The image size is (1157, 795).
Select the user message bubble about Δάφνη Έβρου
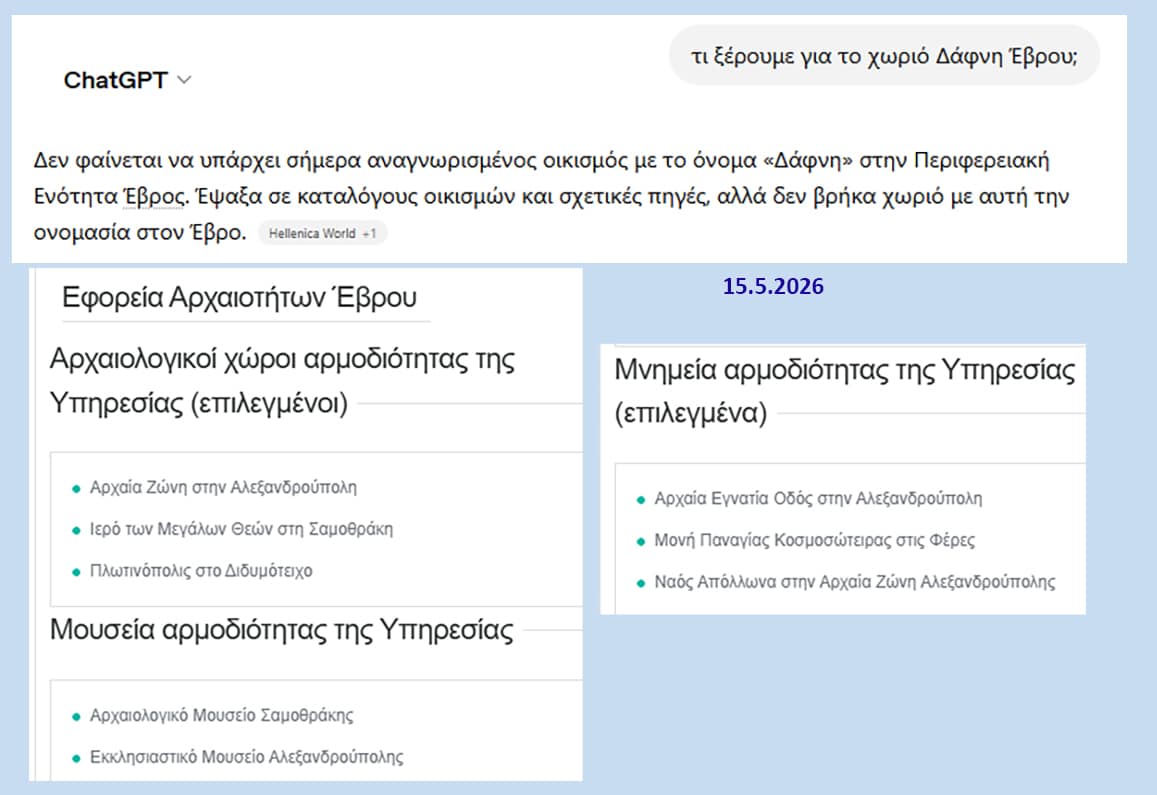pyautogui.click(x=884, y=56)
